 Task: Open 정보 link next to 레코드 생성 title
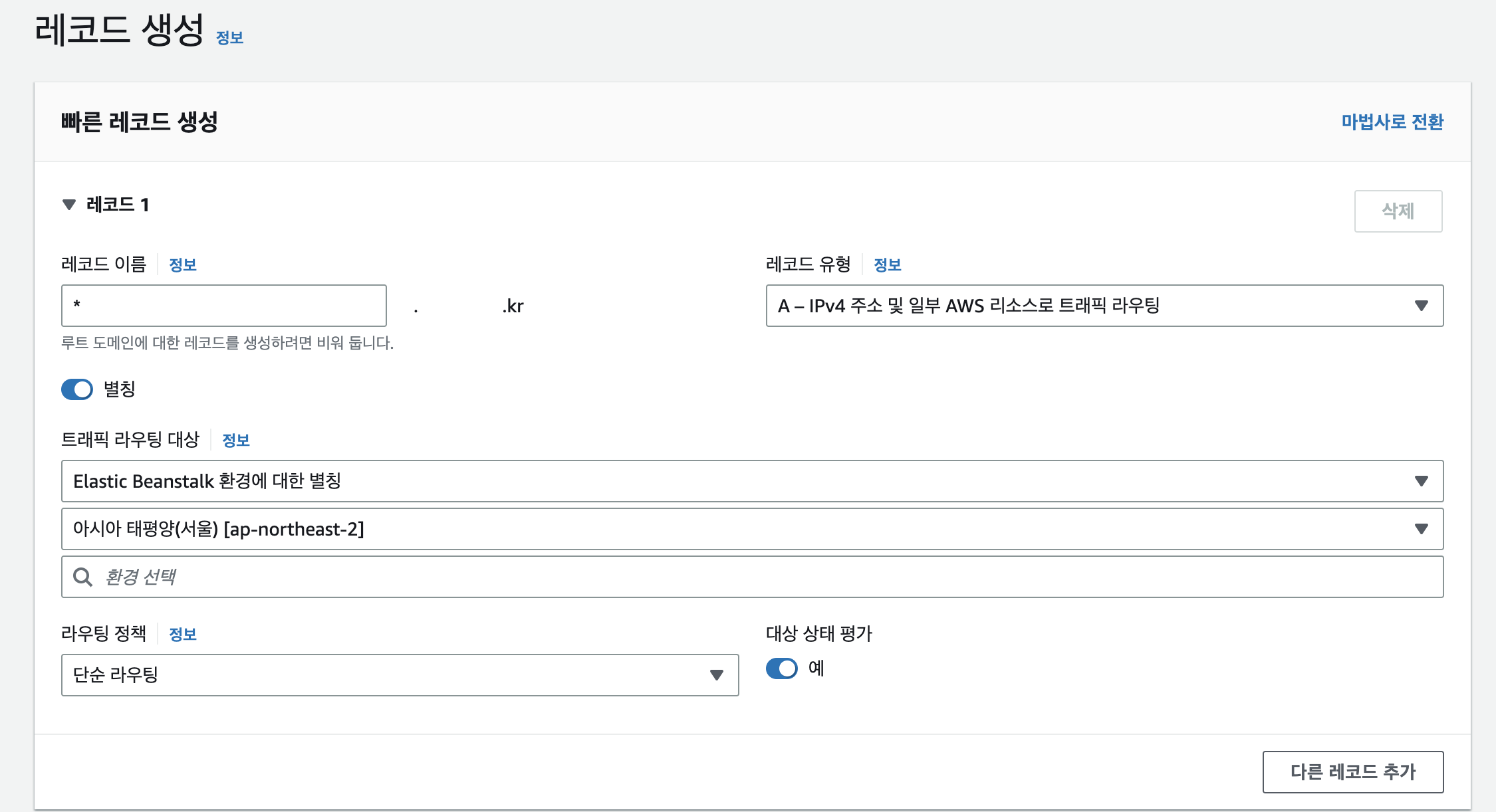[229, 38]
